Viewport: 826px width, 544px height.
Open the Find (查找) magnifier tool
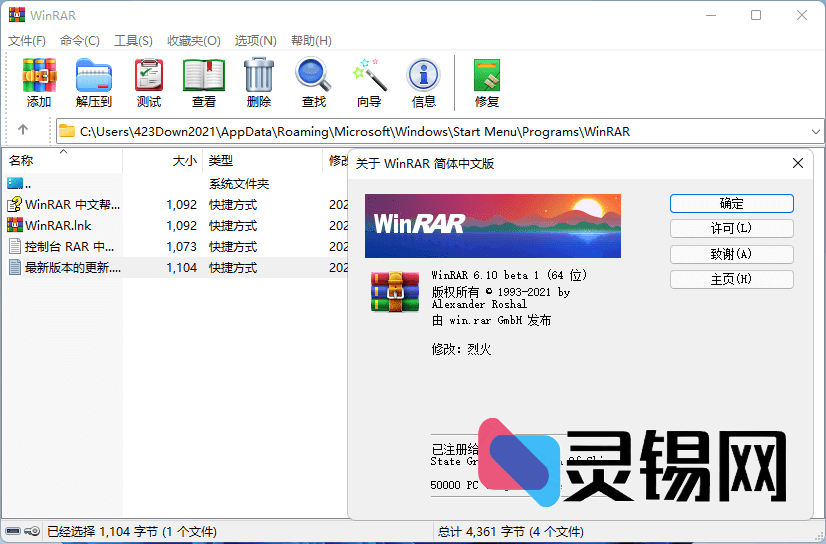(314, 83)
